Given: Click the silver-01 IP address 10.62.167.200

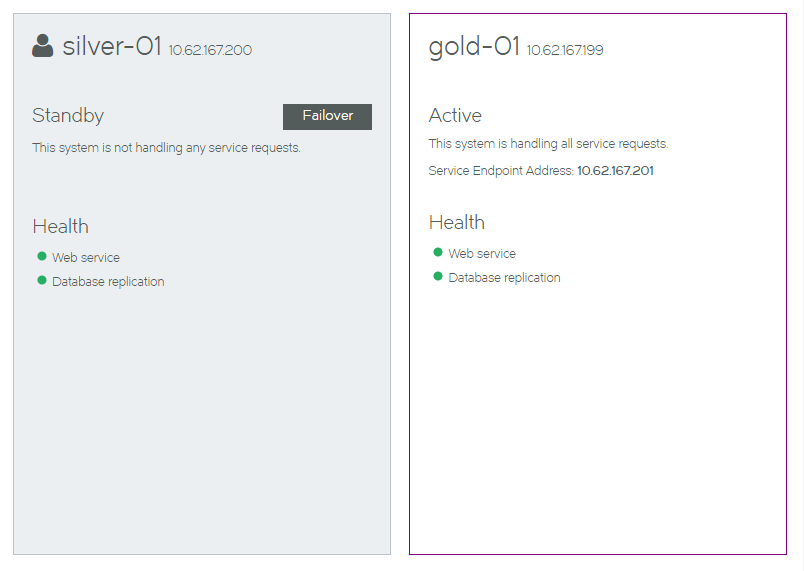Looking at the screenshot, I should point(210,50).
